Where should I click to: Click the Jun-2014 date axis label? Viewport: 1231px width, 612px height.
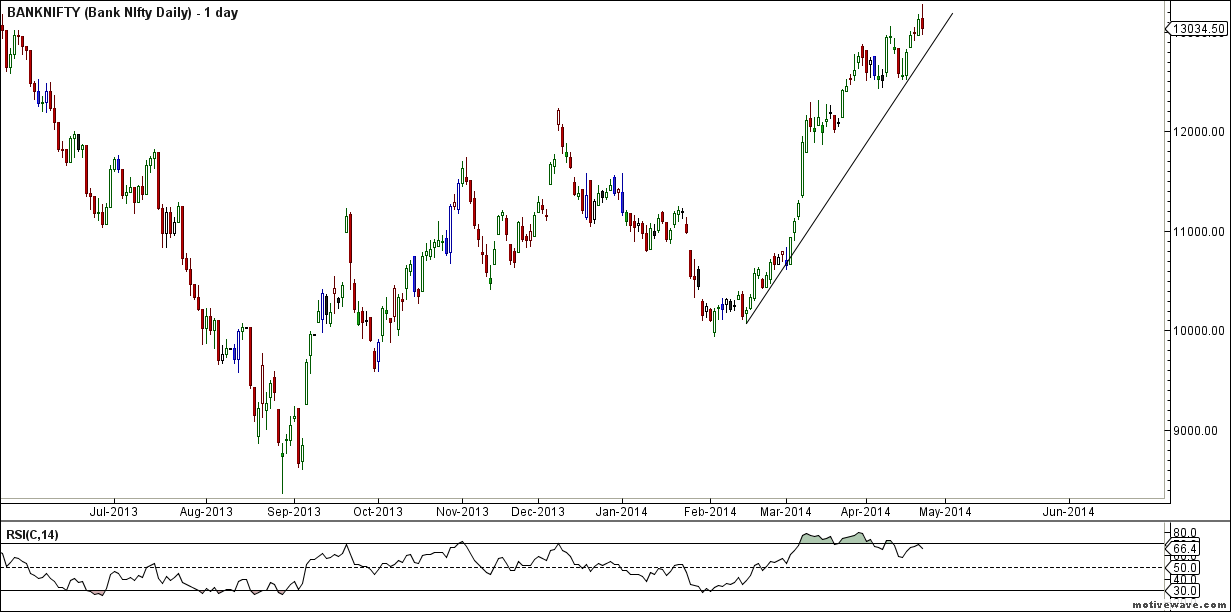click(1067, 512)
